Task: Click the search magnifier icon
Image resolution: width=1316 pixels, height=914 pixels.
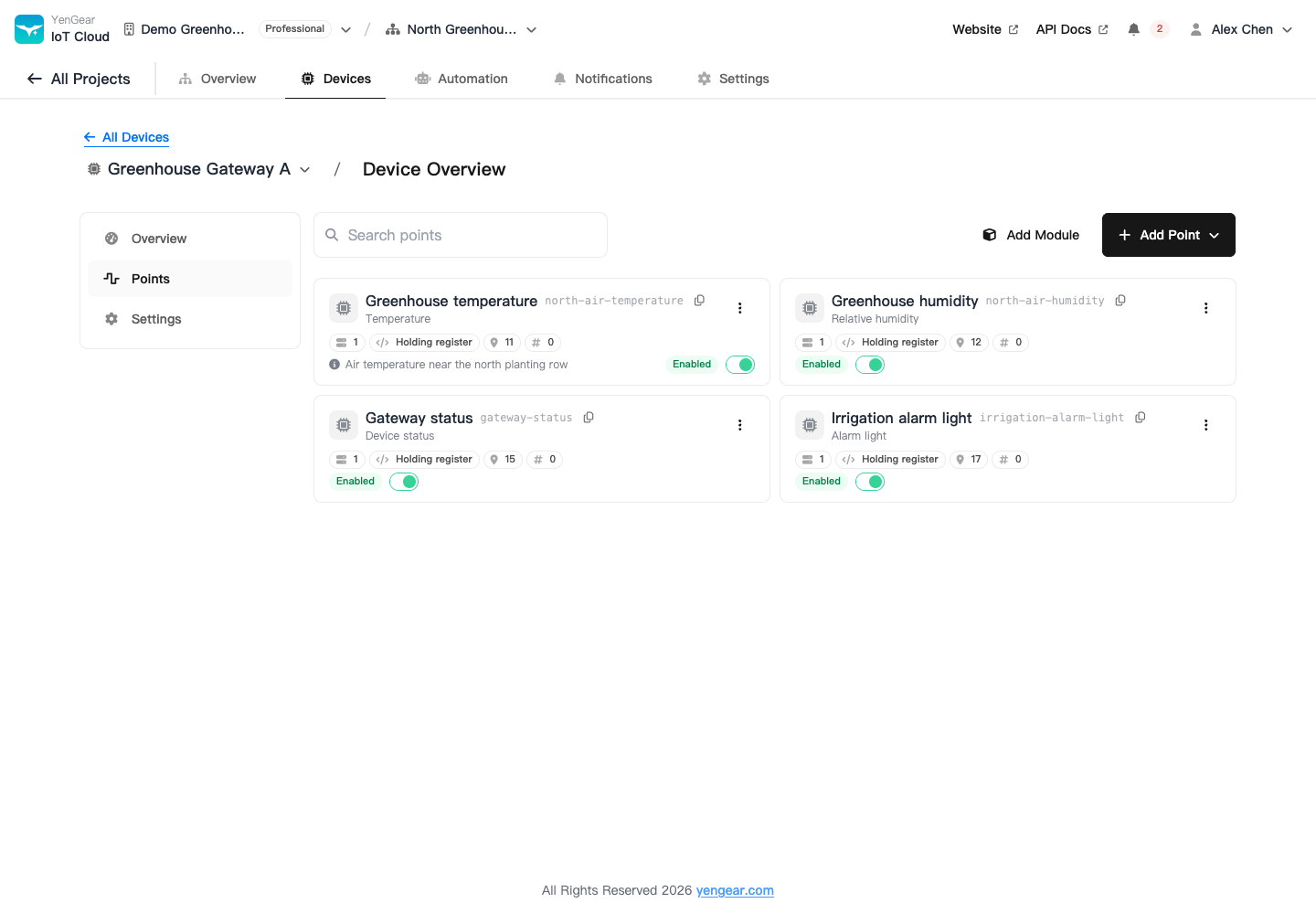Action: tap(332, 235)
